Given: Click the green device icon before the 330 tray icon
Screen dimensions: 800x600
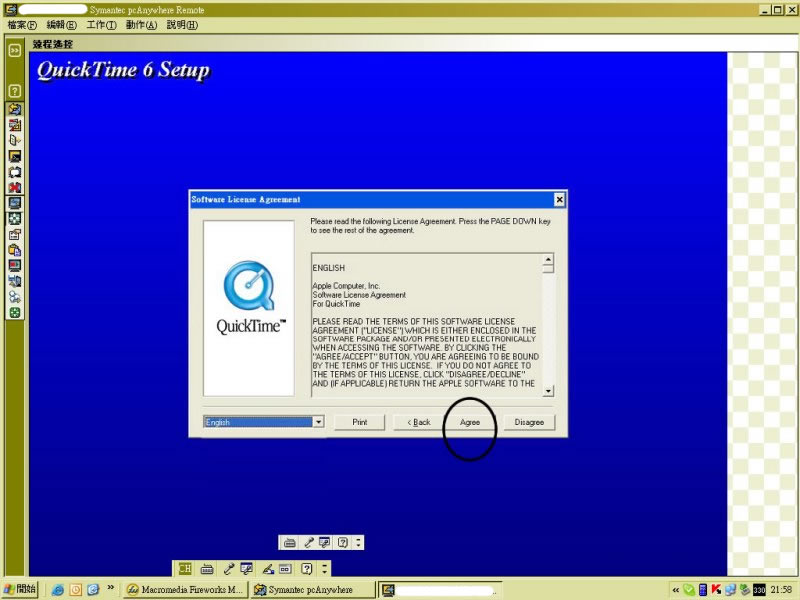Looking at the screenshot, I should click(744, 590).
